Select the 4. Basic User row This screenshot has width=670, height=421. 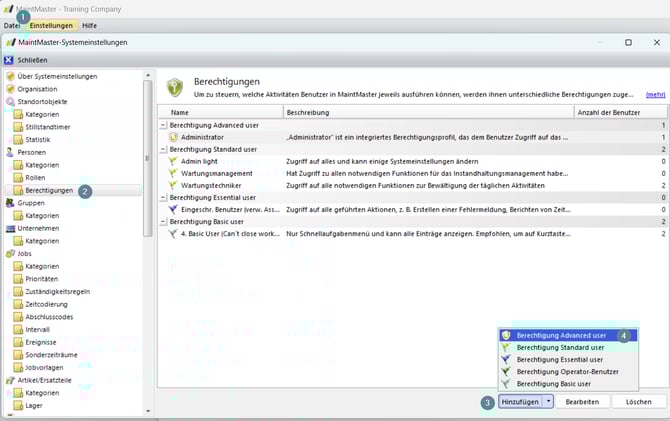click(x=412, y=234)
